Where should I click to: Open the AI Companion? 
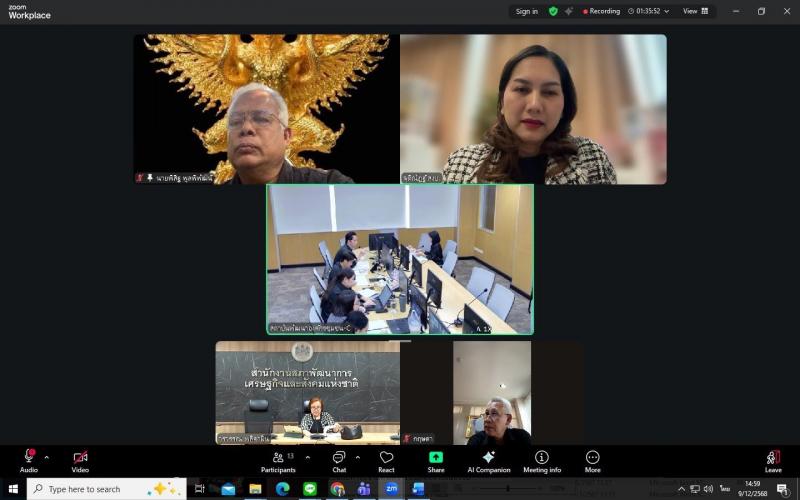tap(489, 461)
